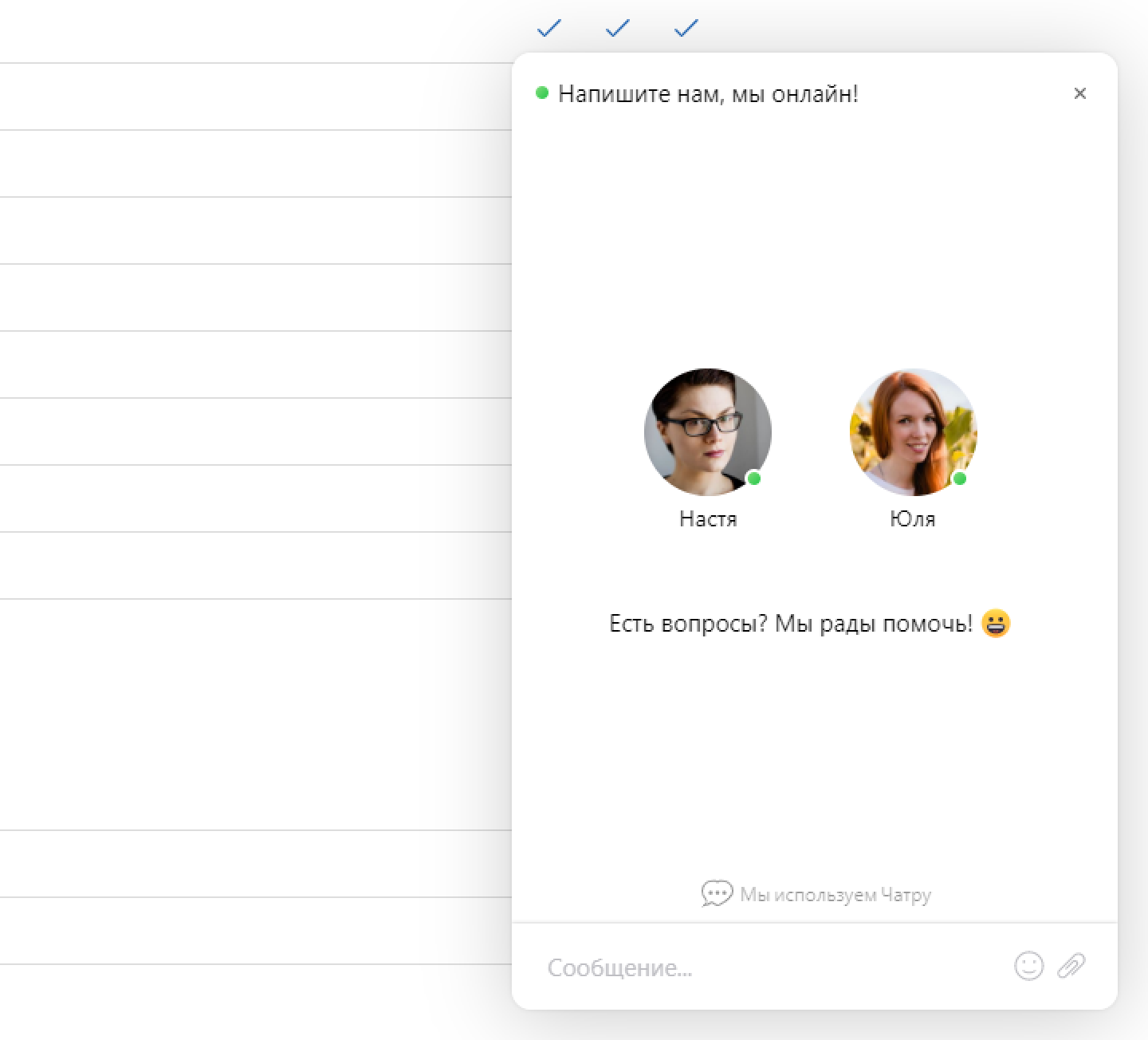The image size is (1148, 1040).
Task: Click the green online dot in chat header
Action: [542, 93]
